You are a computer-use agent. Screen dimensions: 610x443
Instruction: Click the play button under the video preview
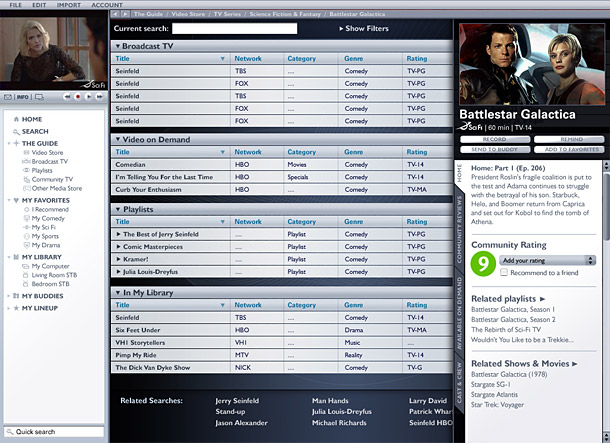(x=89, y=96)
